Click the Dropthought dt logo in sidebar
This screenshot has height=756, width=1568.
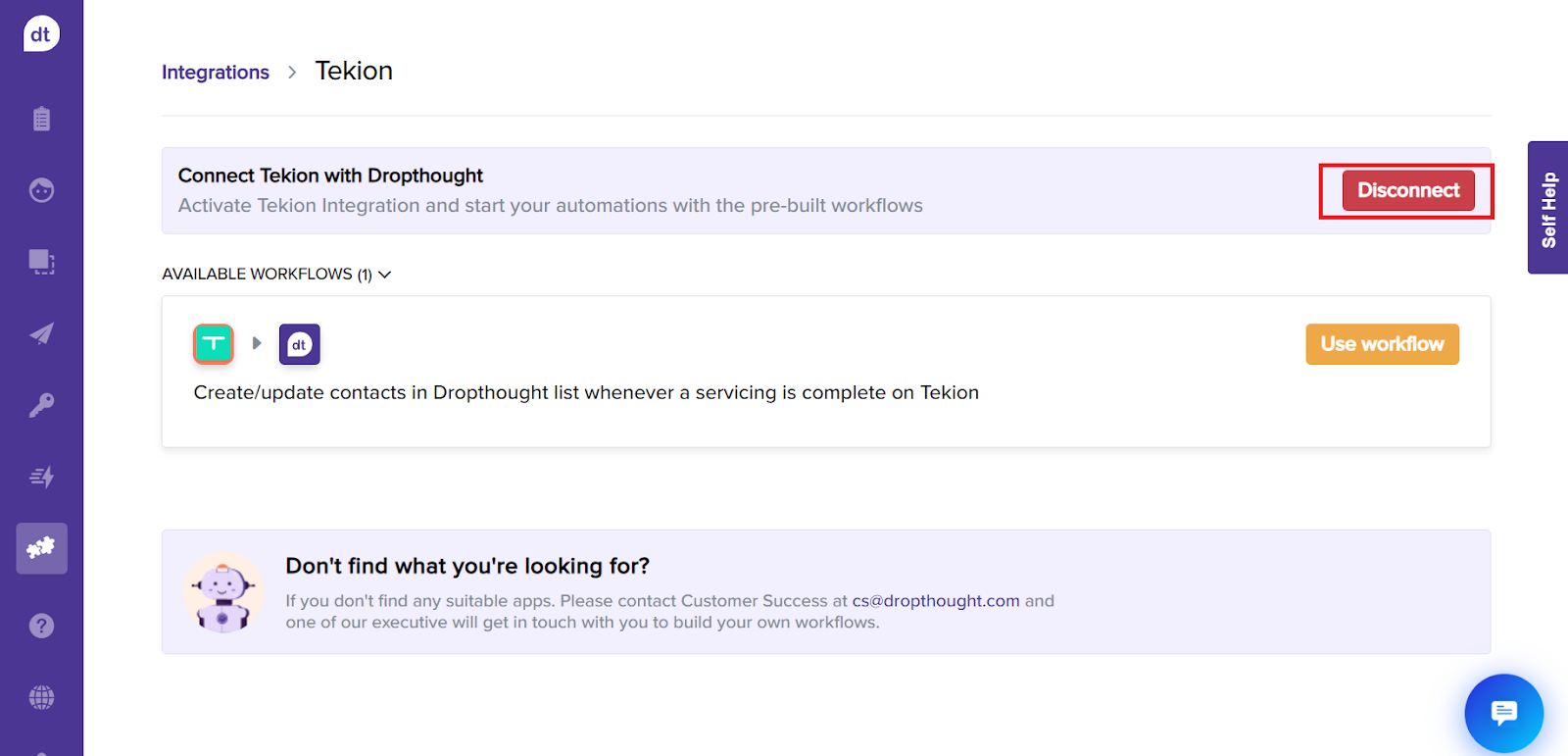[41, 34]
